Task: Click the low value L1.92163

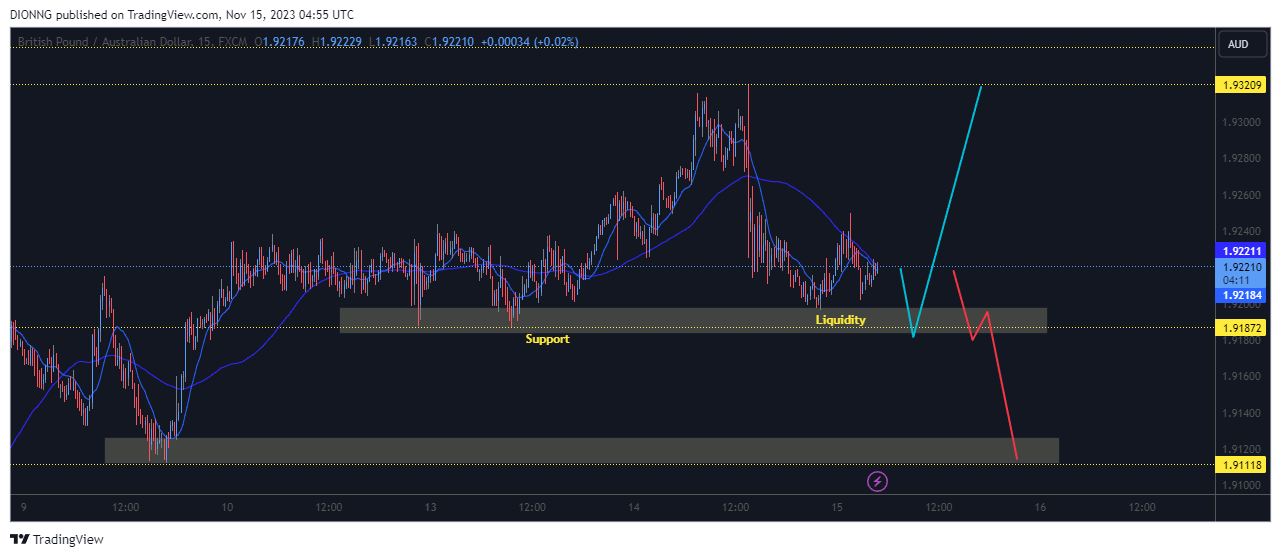Action: pyautogui.click(x=394, y=42)
